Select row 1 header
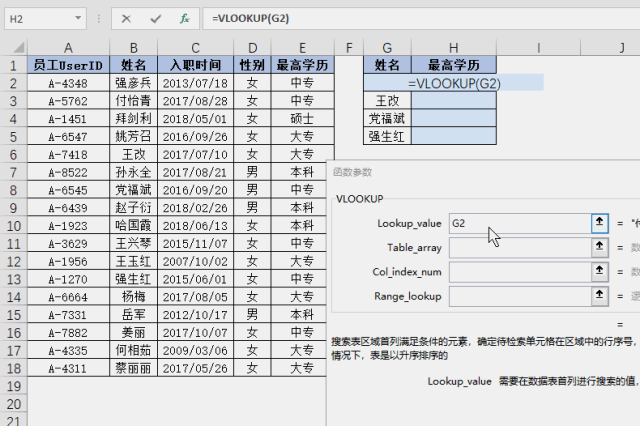Image resolution: width=640 pixels, height=426 pixels. pos(13,65)
